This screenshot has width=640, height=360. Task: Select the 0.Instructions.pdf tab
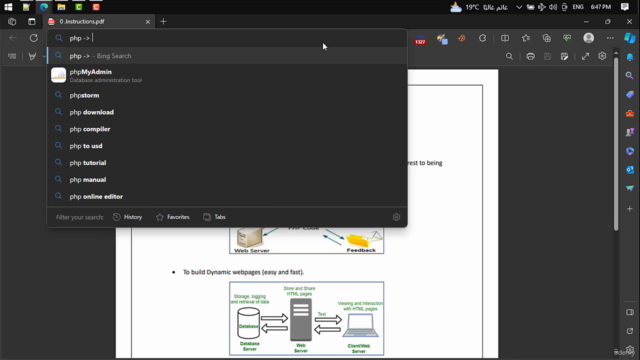pyautogui.click(x=99, y=22)
